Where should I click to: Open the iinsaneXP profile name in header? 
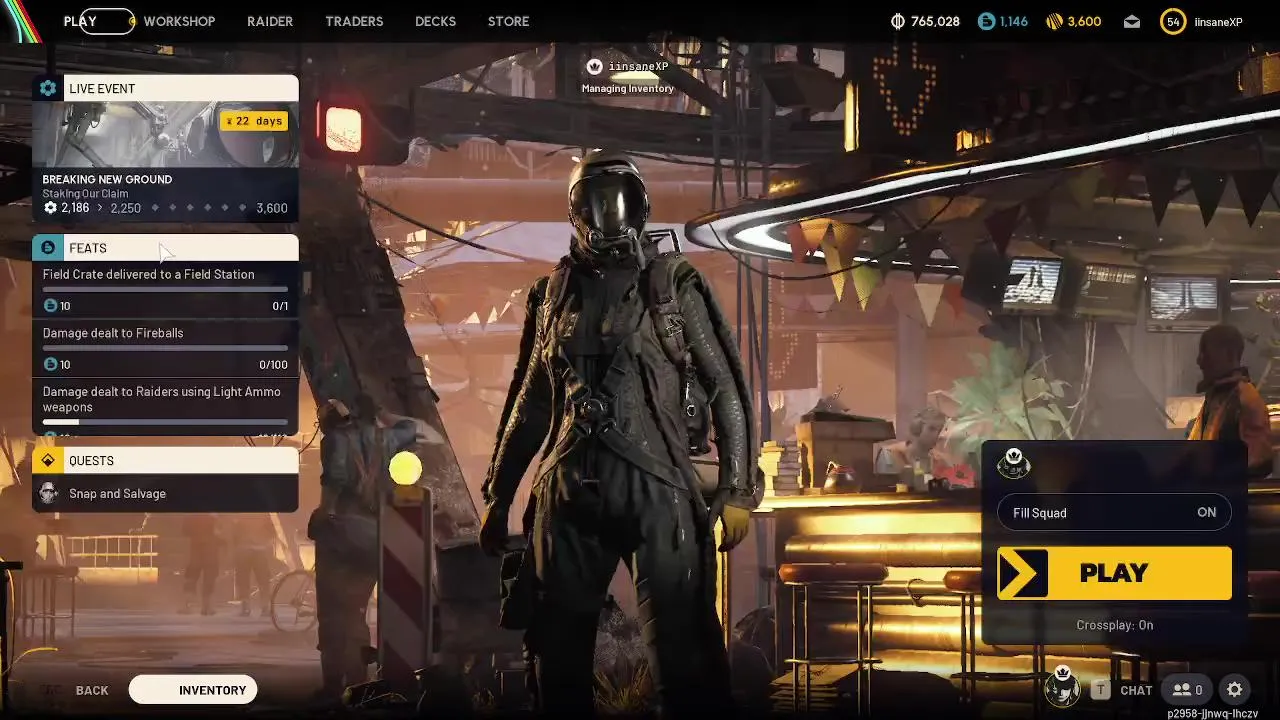click(1218, 22)
